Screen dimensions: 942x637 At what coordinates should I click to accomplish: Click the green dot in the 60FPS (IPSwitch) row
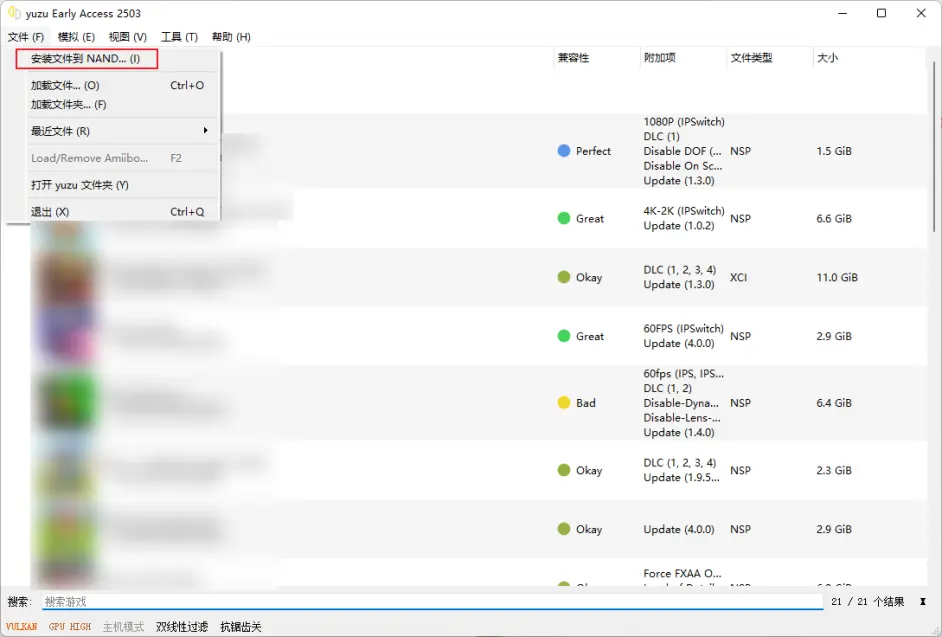click(564, 336)
